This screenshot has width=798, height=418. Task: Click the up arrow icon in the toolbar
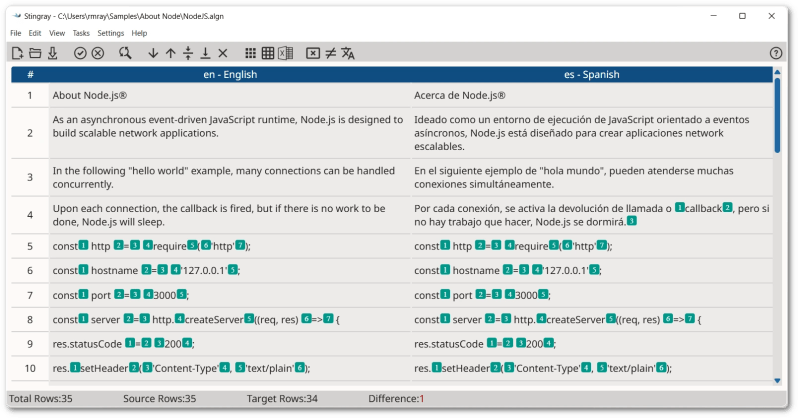click(170, 53)
